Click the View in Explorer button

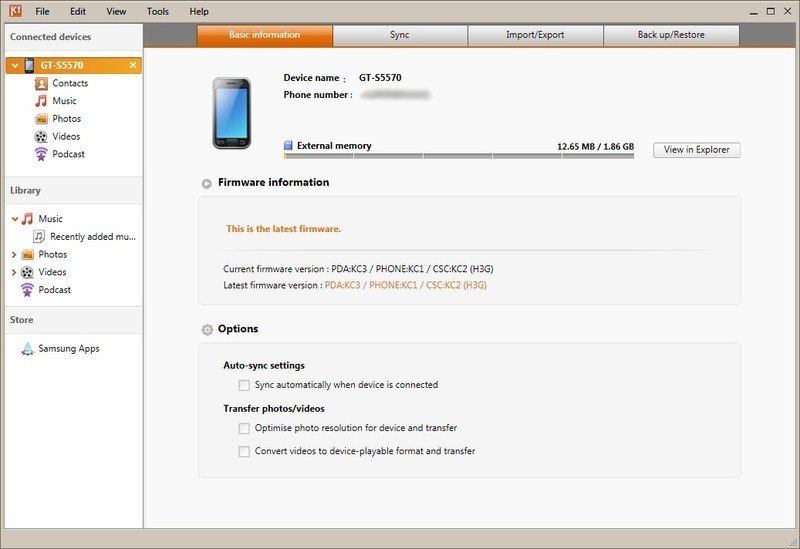[x=696, y=150]
